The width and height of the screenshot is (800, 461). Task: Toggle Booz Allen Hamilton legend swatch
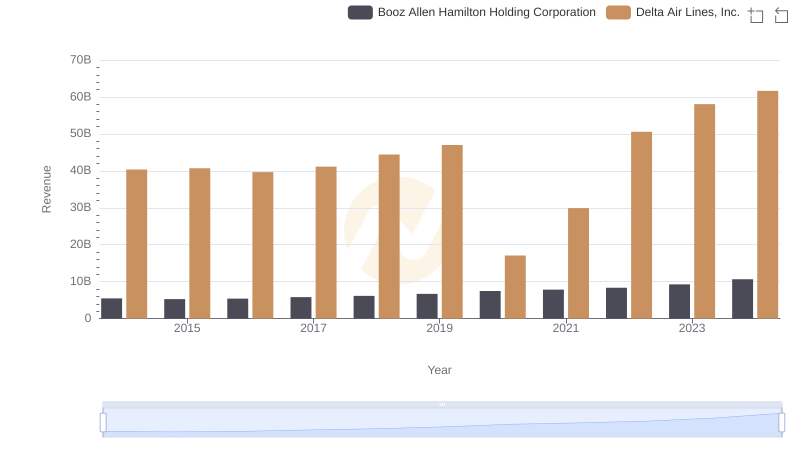[360, 12]
